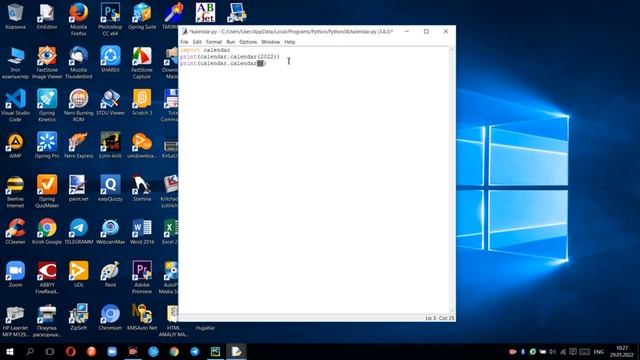Select the Recycle Bin desktop icon
The width and height of the screenshot is (640, 360).
coord(16,16)
